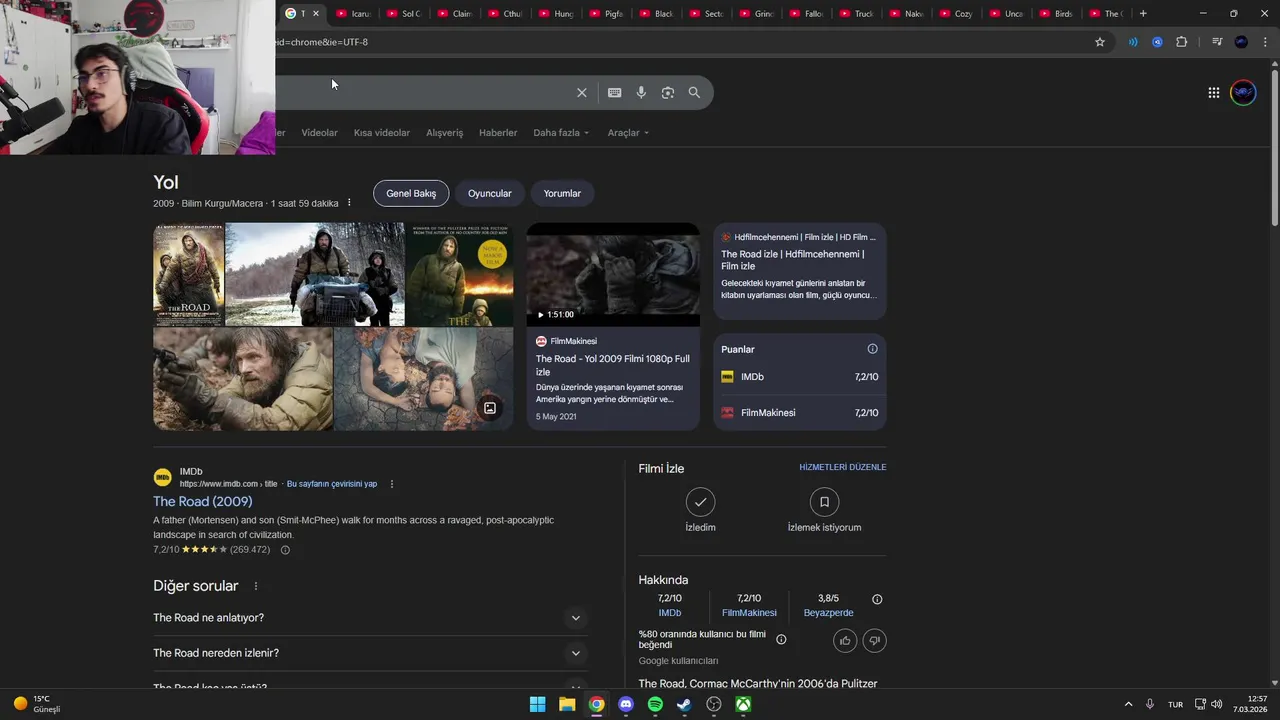Play the FilmMakinesi 1:51:00 video thumbnail

coord(613,274)
